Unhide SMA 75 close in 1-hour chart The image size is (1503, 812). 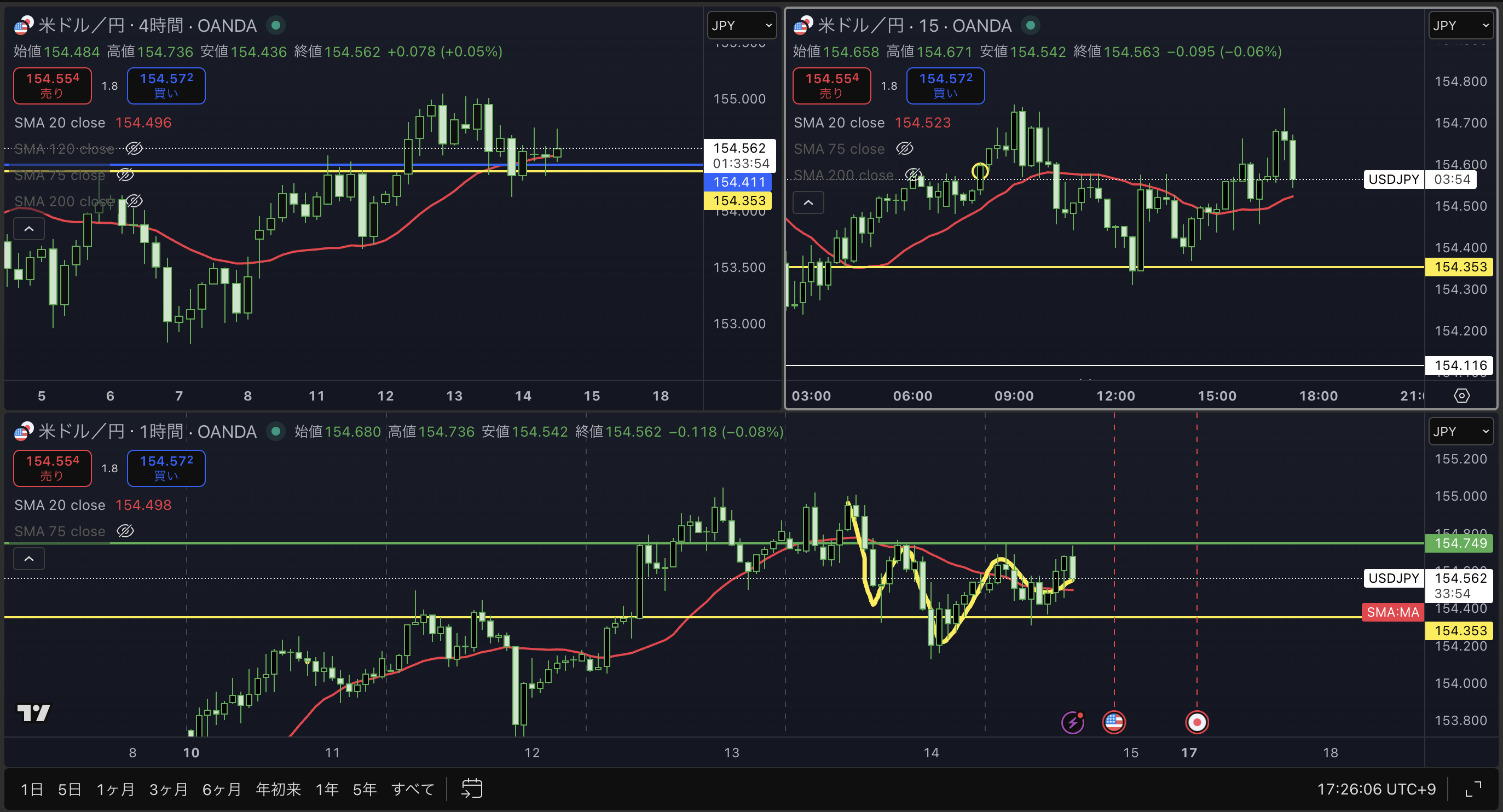(x=125, y=531)
